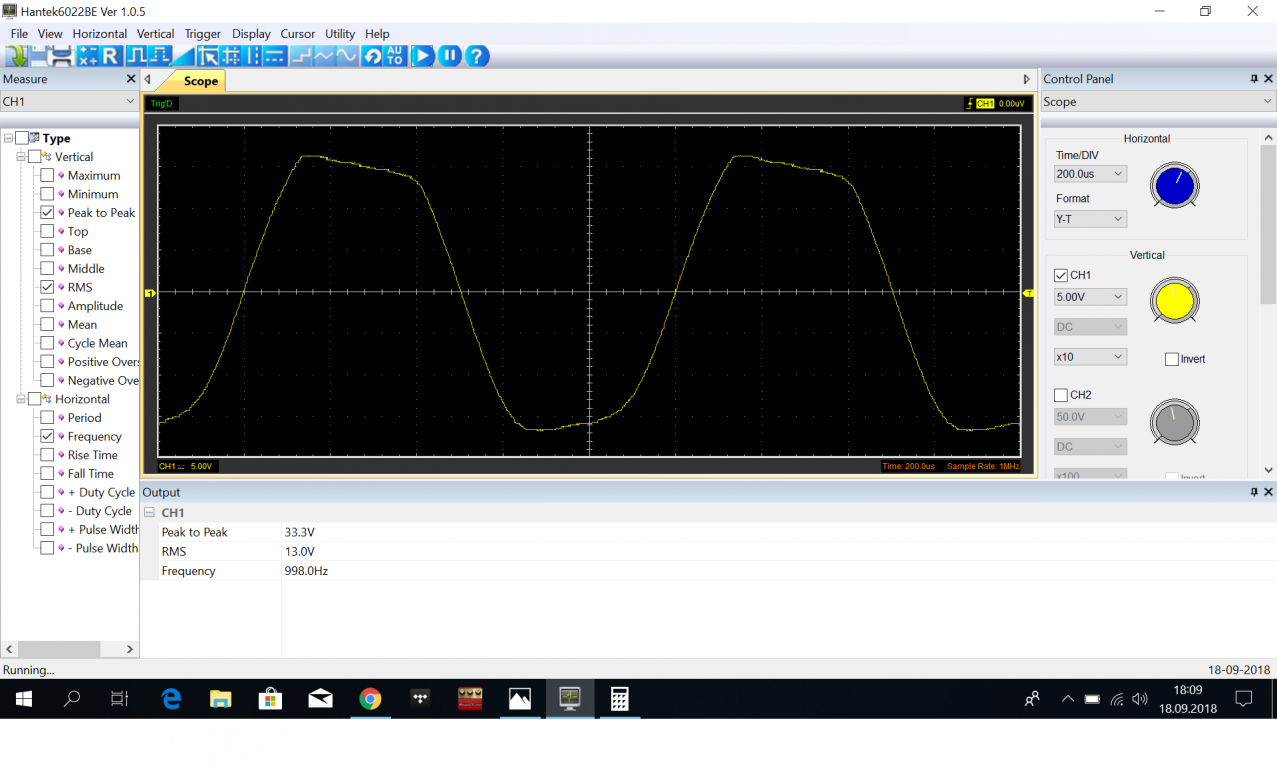Image resolution: width=1277 pixels, height=768 pixels.
Task: Open Chrome from the taskbar
Action: [x=370, y=699]
